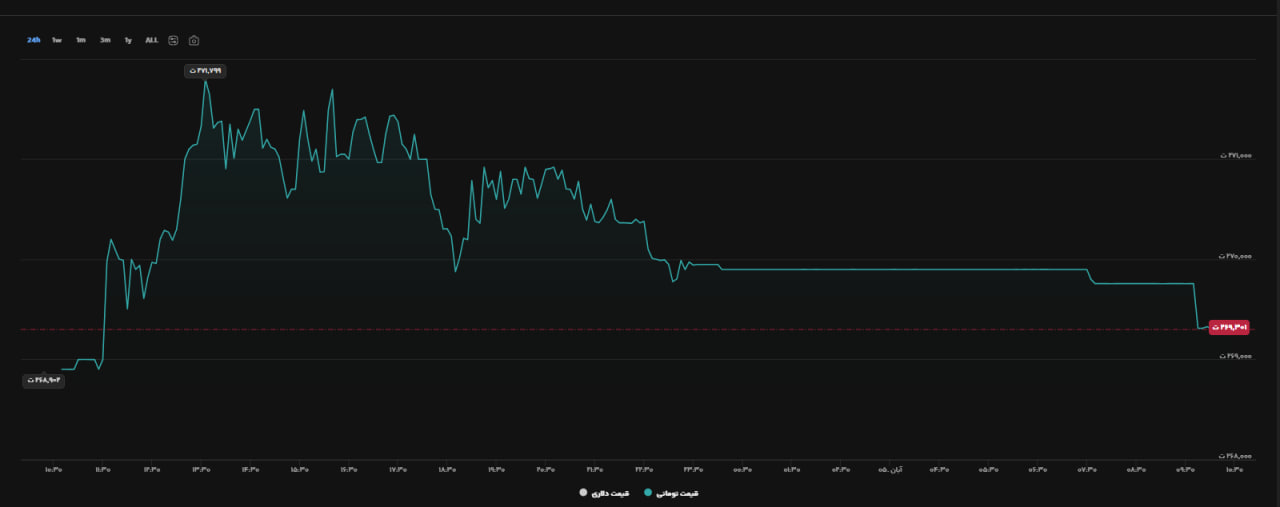The width and height of the screenshot is (1280, 507).
Task: Click the red current price tag
Action: (x=1229, y=327)
